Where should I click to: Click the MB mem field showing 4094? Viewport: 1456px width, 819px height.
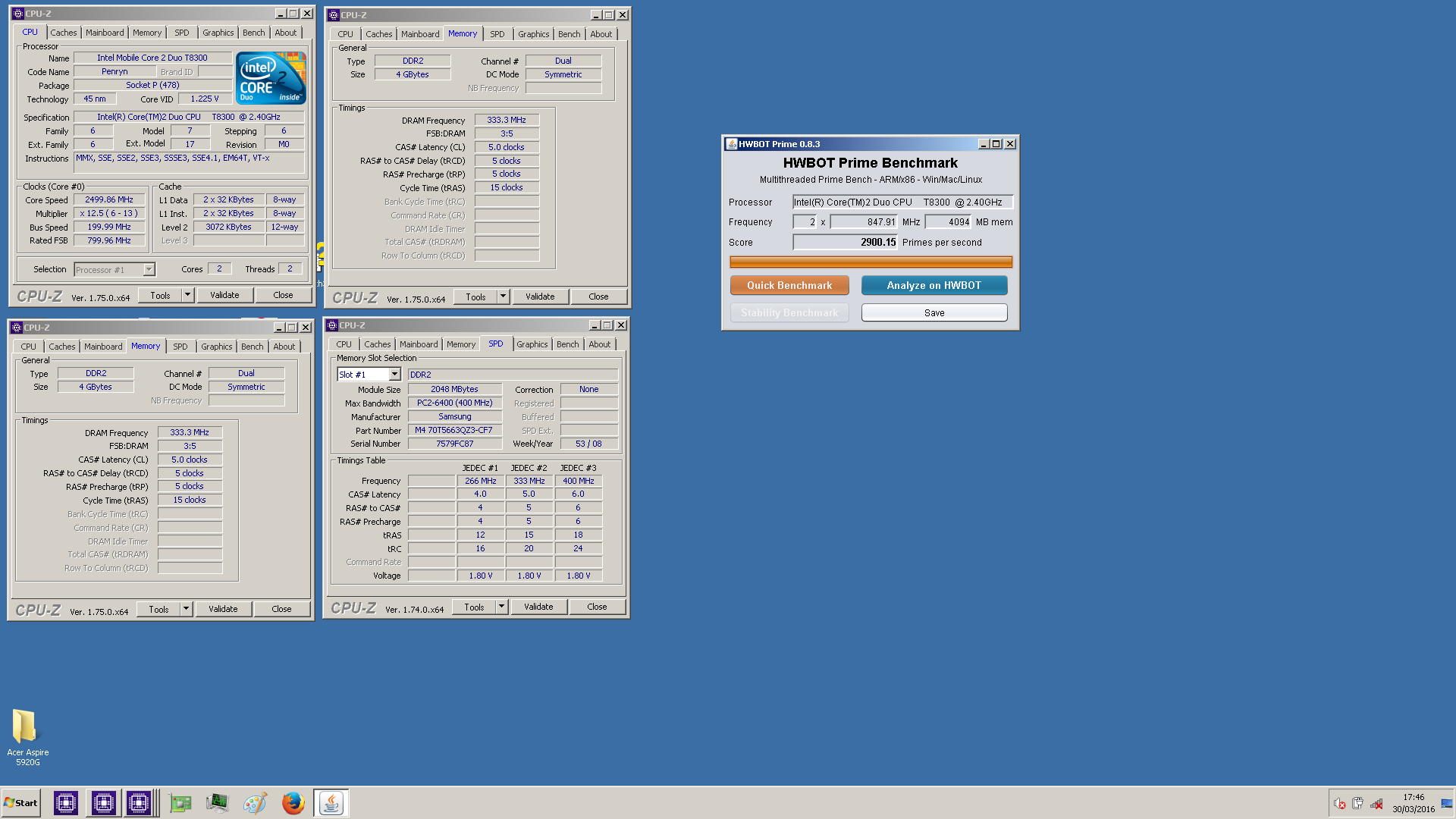coord(948,222)
